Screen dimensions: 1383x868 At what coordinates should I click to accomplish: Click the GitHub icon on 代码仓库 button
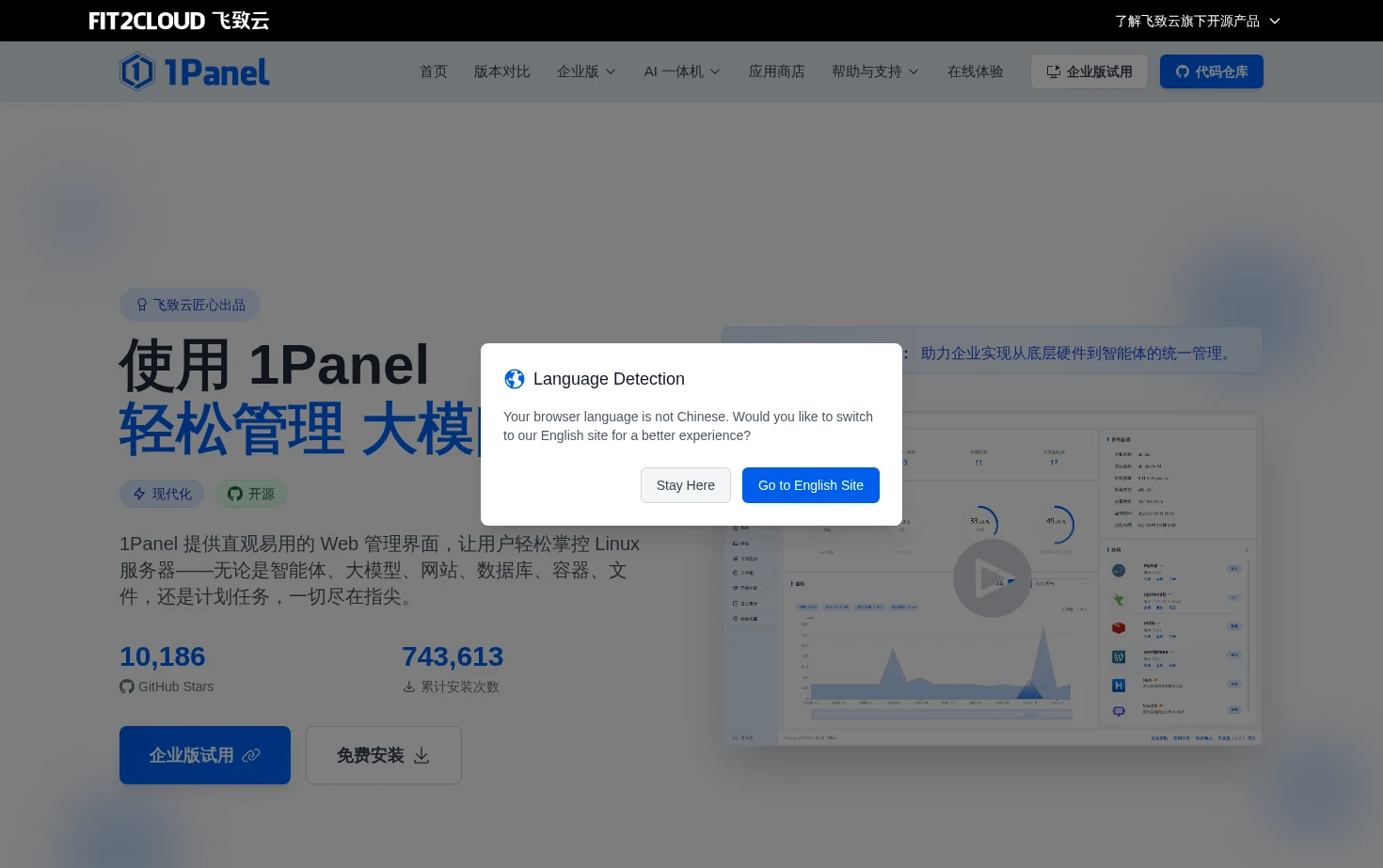(1183, 71)
